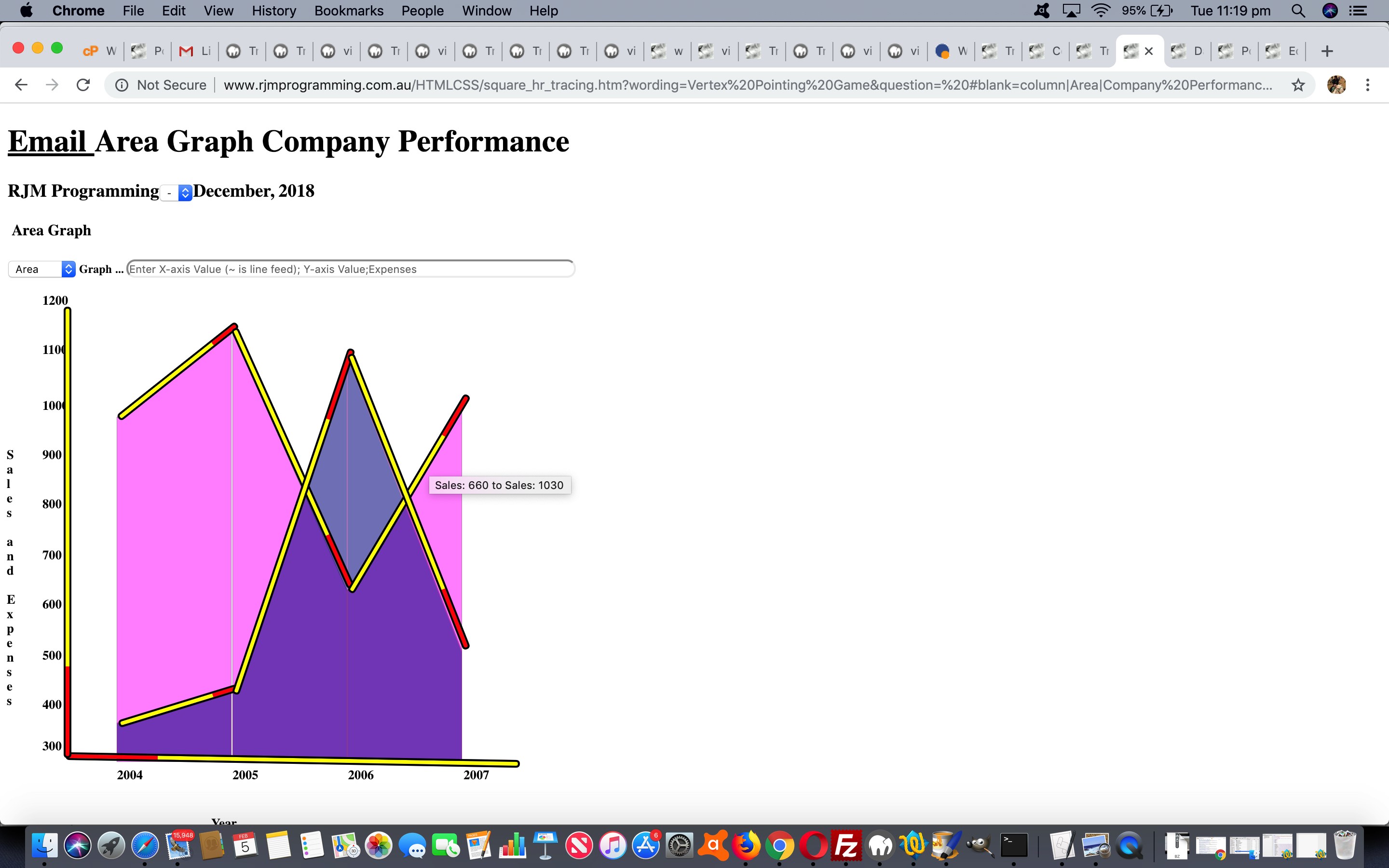Screen dimensions: 1389x868
Task: Open FaceTime in the Dock
Action: [446, 845]
